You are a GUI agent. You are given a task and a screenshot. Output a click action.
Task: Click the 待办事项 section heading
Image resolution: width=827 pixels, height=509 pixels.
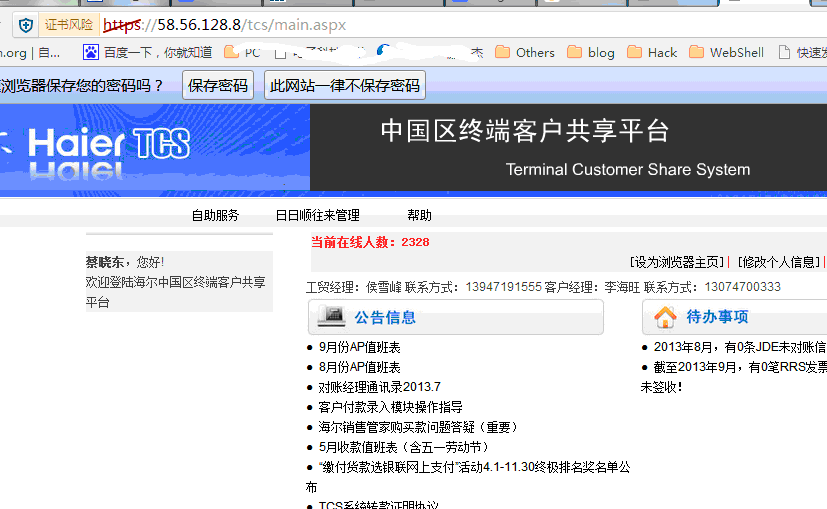pos(717,316)
